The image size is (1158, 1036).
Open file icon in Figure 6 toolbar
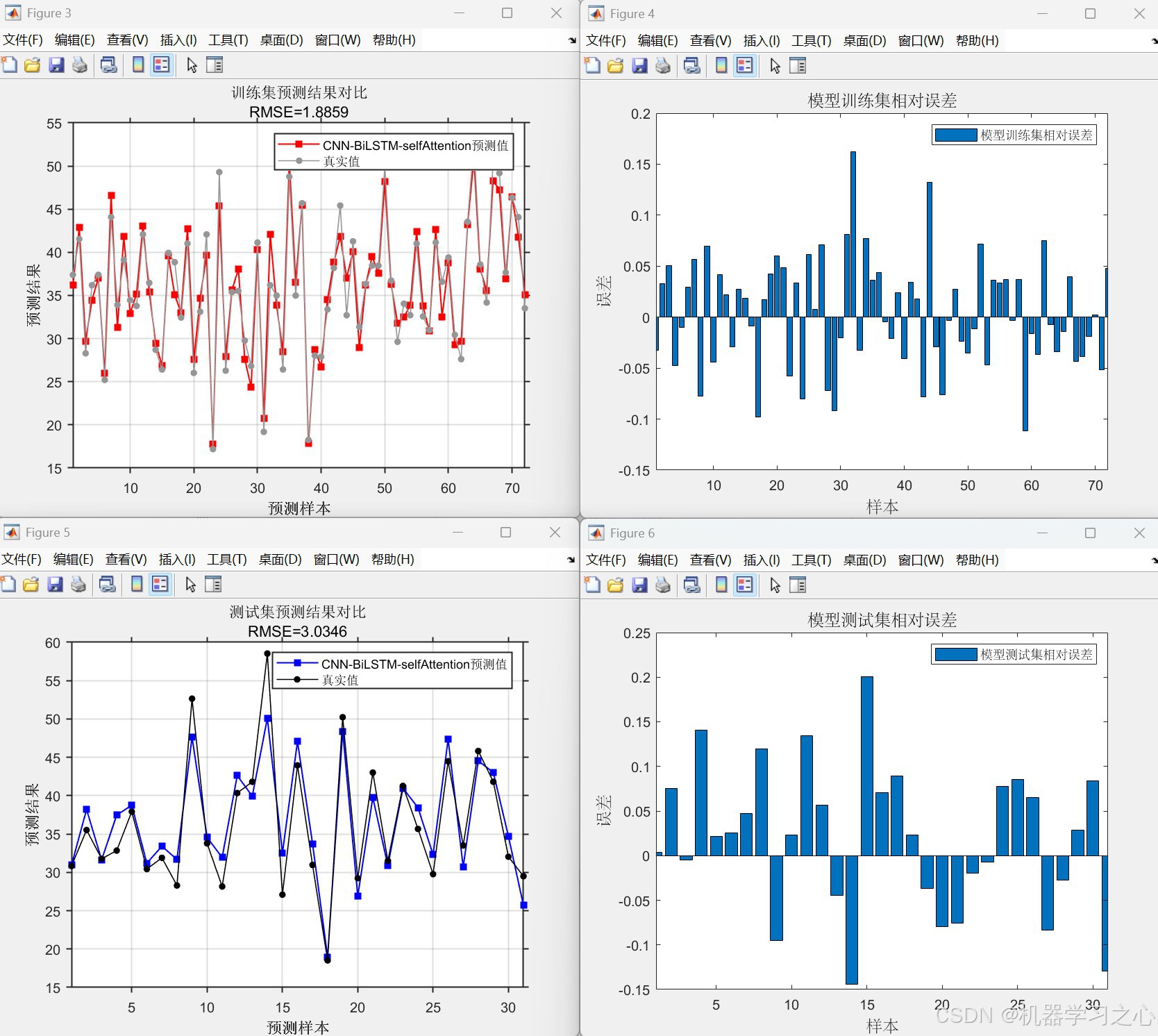point(615,585)
